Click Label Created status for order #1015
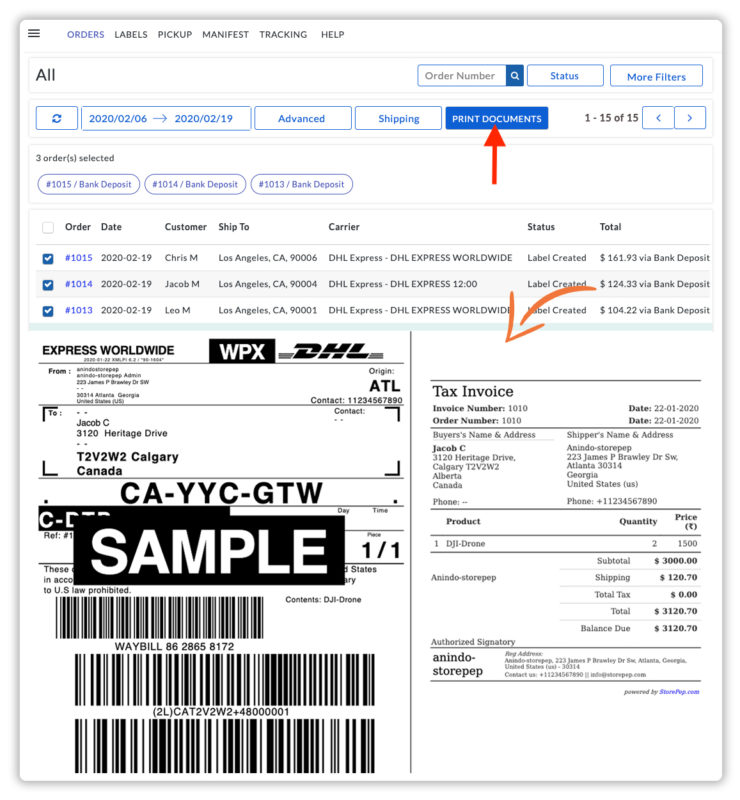The height and width of the screenshot is (800, 740). (x=557, y=258)
